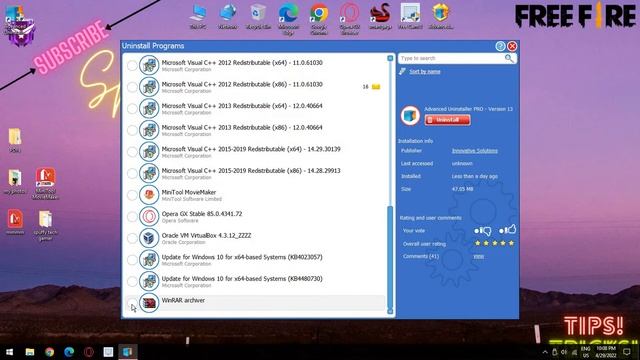
Task: Check the Visual C++ 2015-2019 x64 row checkbox
Action: pos(132,152)
